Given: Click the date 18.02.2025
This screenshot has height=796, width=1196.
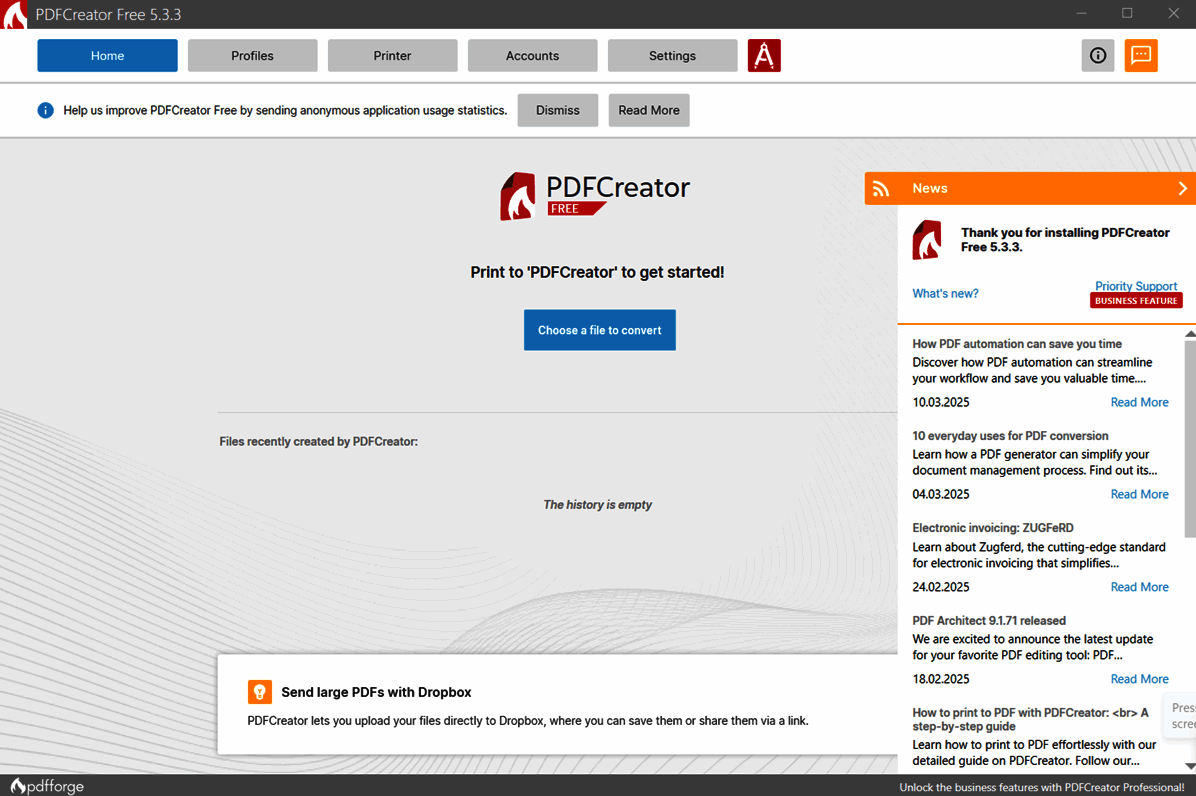Looking at the screenshot, I should click(940, 679).
